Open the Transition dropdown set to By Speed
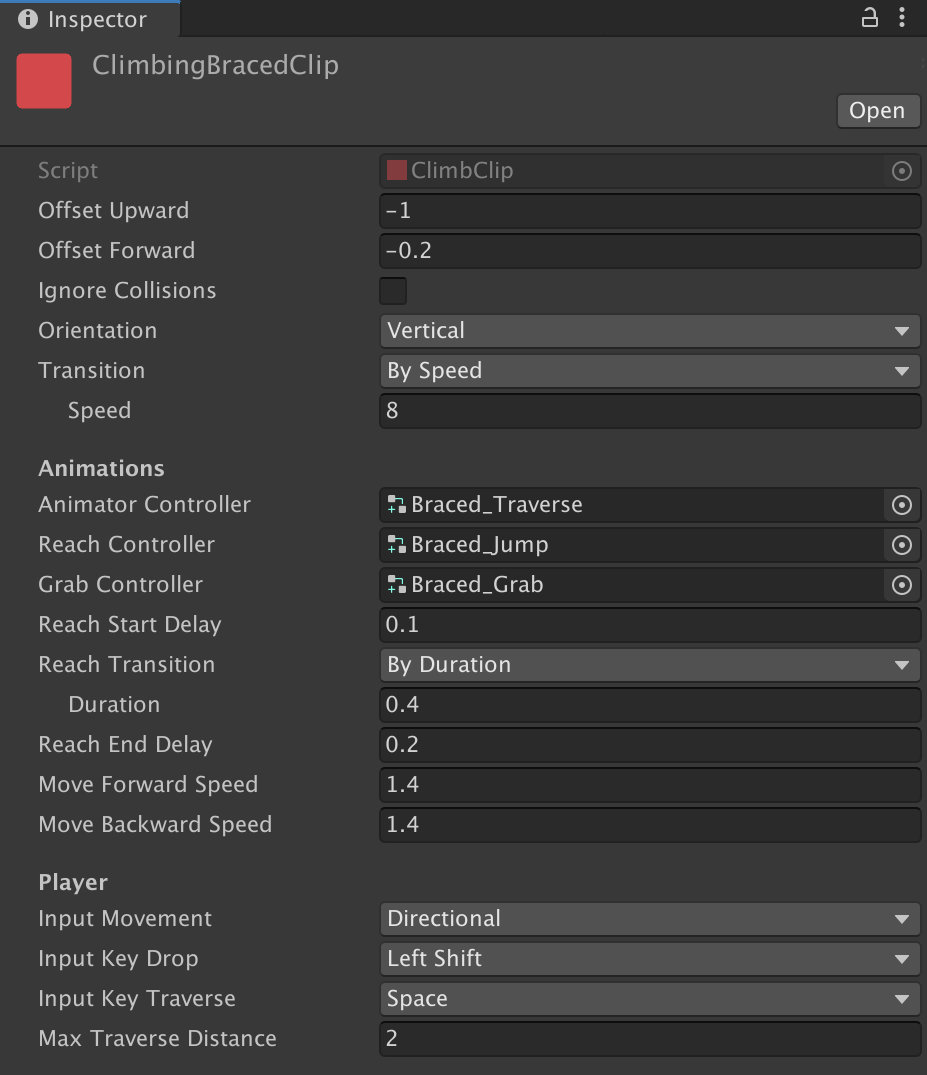 click(x=650, y=371)
